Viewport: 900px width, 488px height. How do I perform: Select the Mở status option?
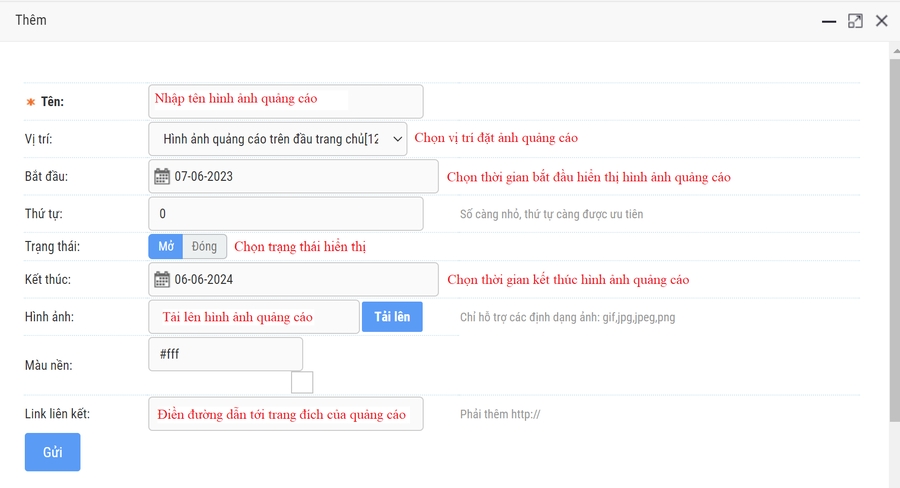pos(166,246)
